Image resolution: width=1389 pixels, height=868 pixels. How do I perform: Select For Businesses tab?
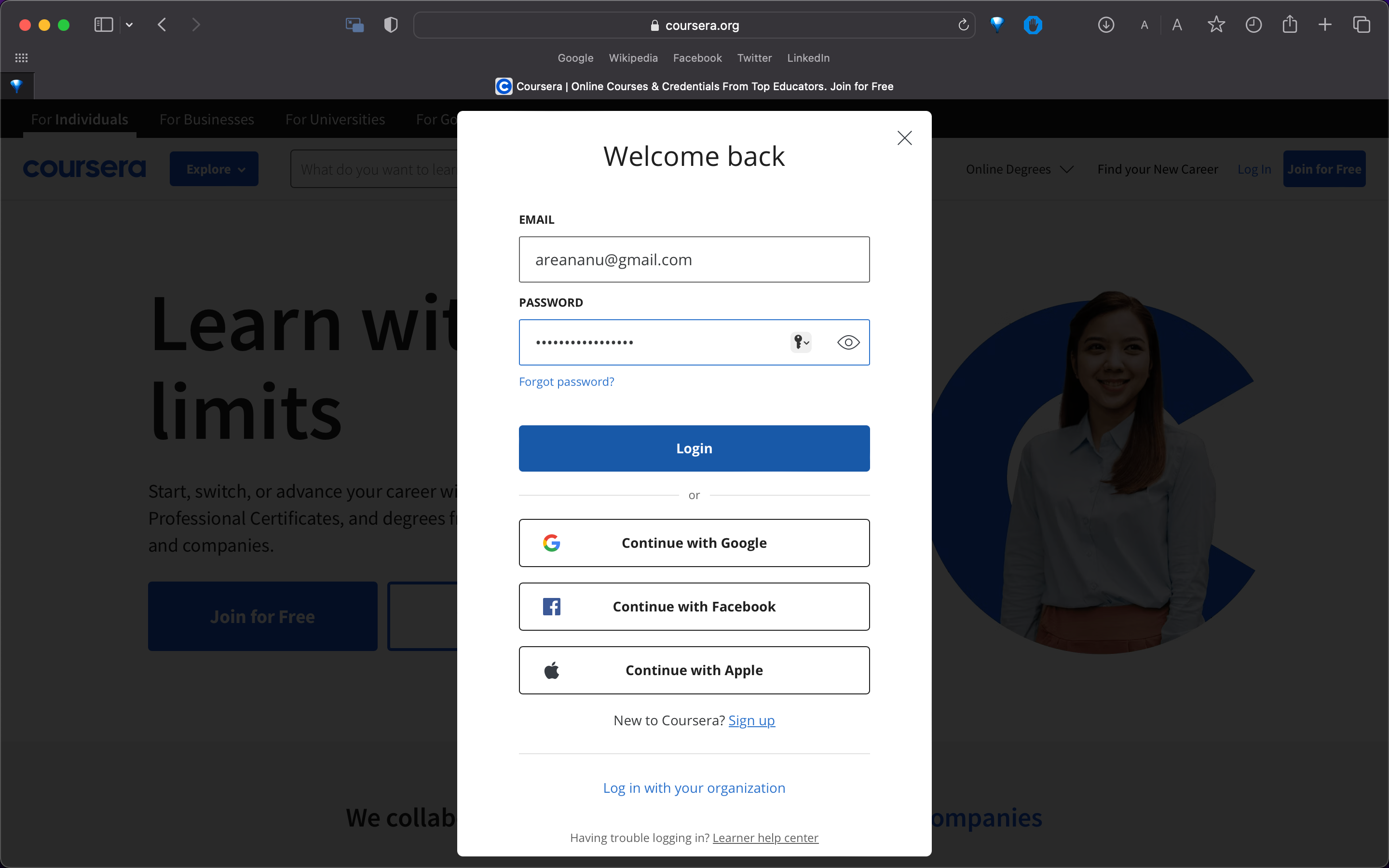[207, 119]
